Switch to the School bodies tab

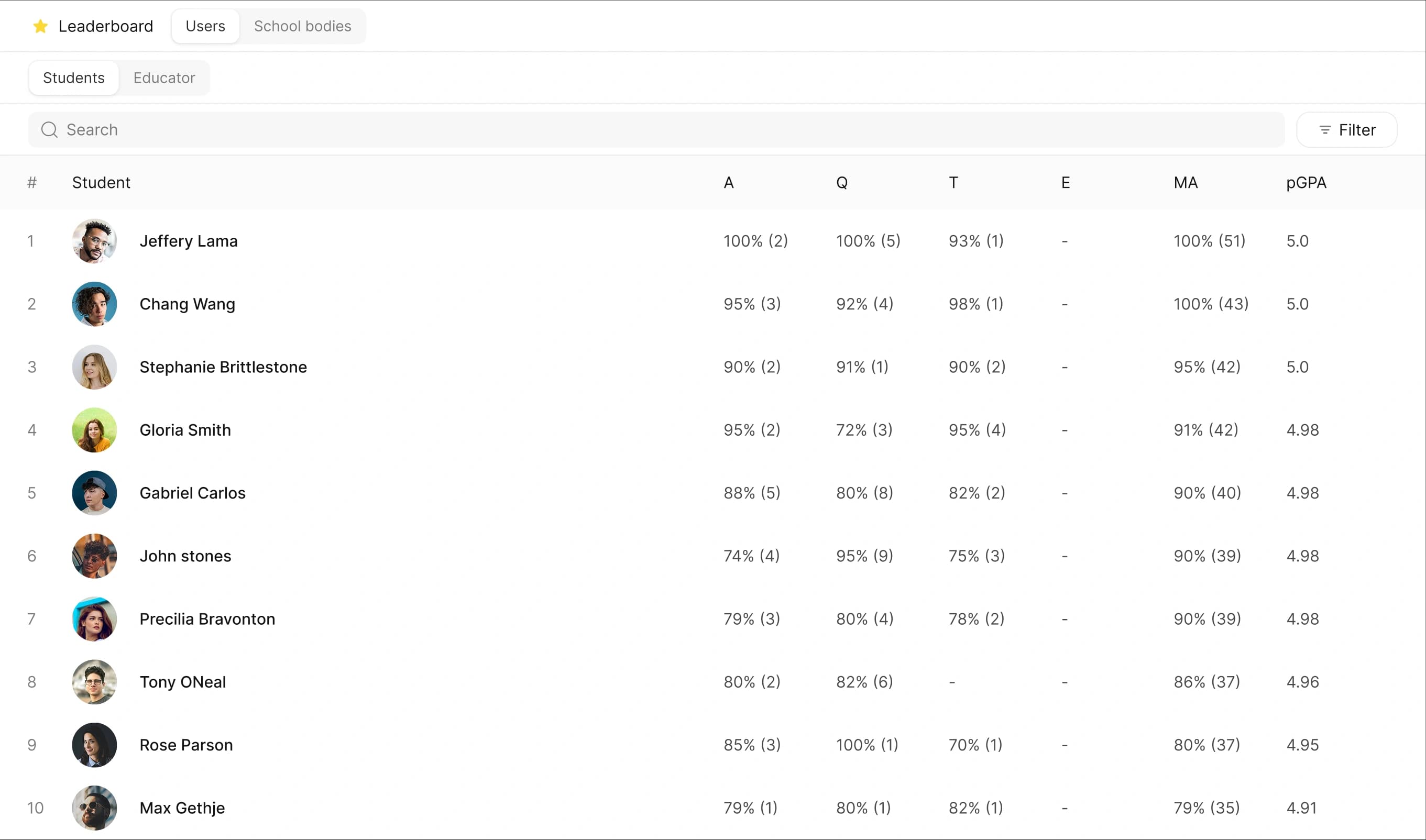pyautogui.click(x=302, y=26)
